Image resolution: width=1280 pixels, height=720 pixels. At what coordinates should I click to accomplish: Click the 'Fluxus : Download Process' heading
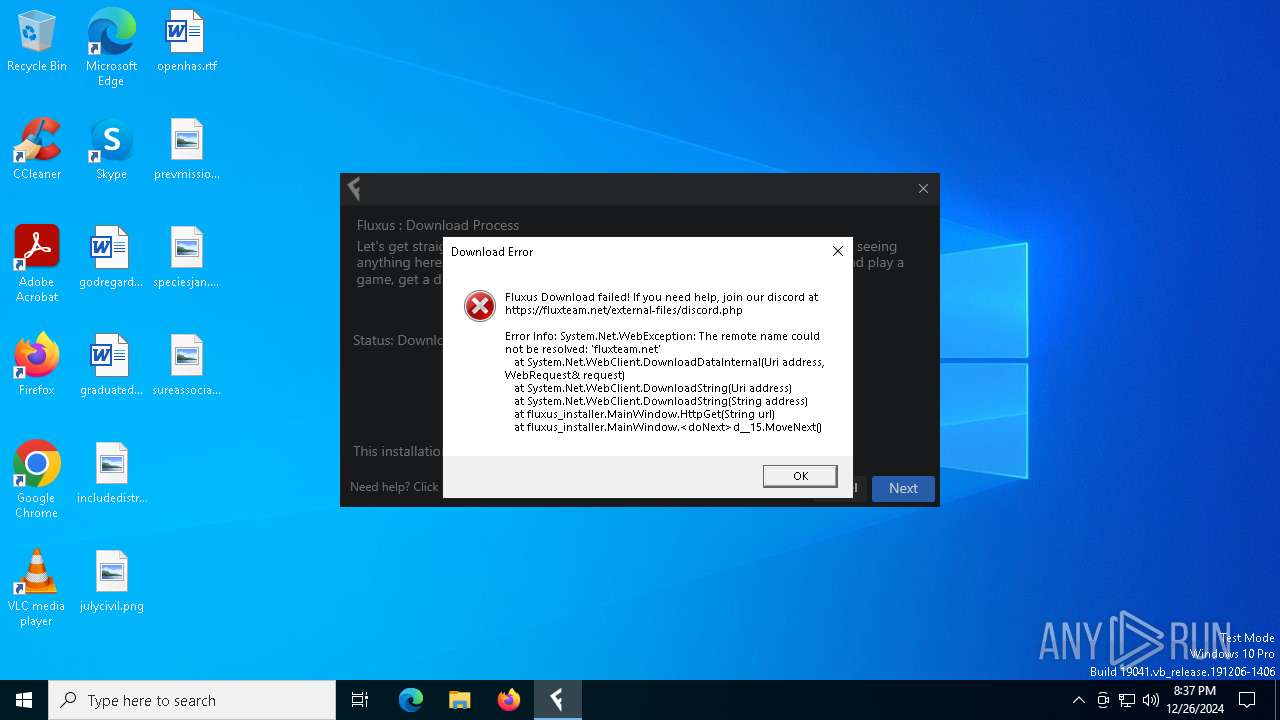(x=438, y=225)
